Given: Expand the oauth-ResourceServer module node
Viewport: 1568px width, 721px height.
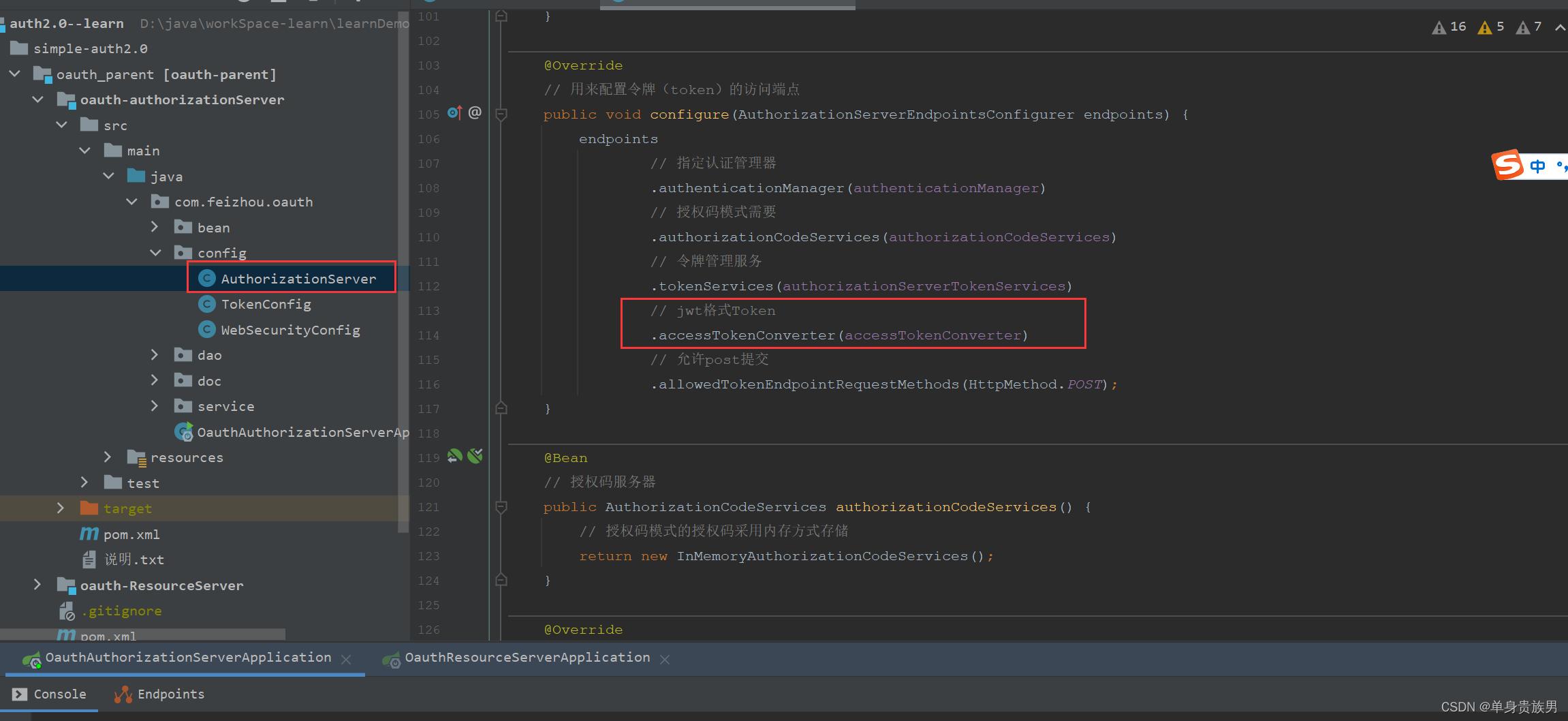Looking at the screenshot, I should coord(37,585).
